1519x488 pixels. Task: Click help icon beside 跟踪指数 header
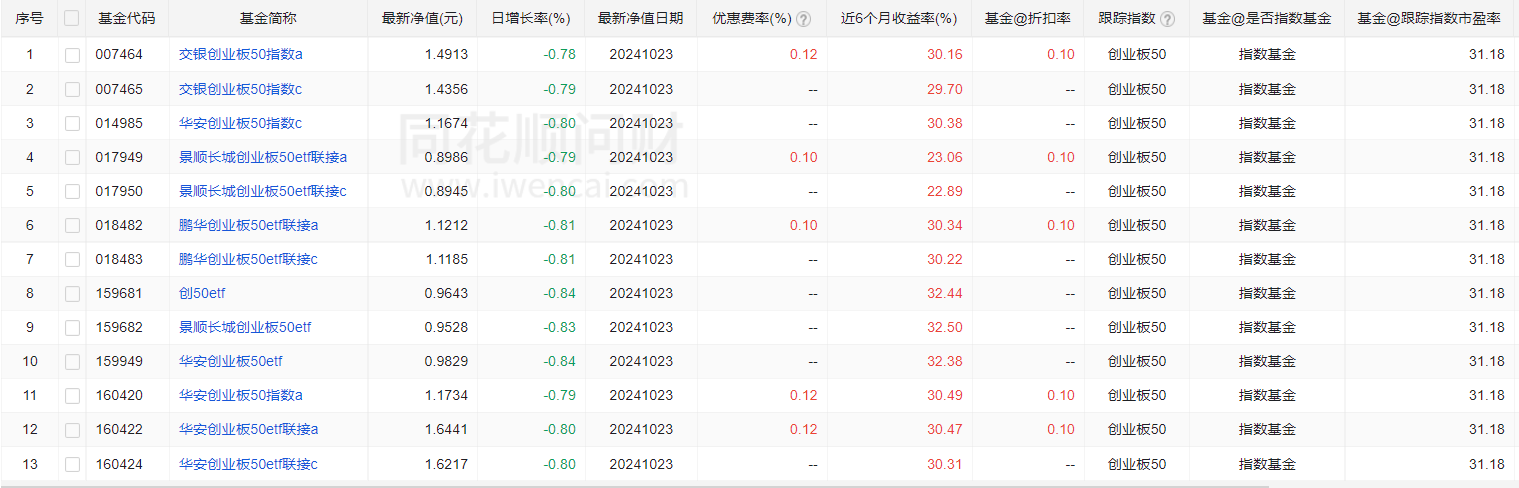pyautogui.click(x=1167, y=19)
